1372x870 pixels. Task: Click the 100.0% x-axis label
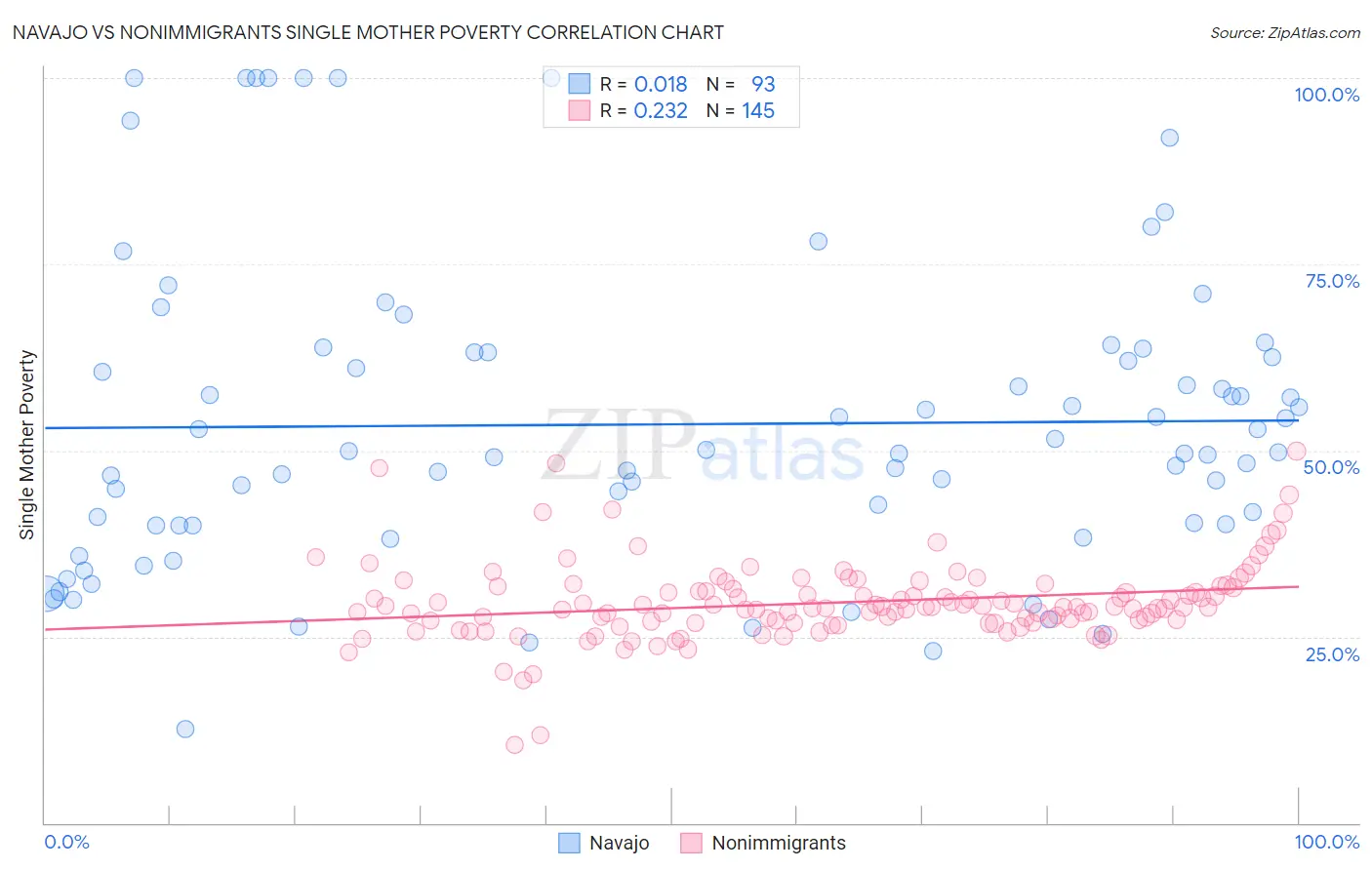pyautogui.click(x=1326, y=842)
